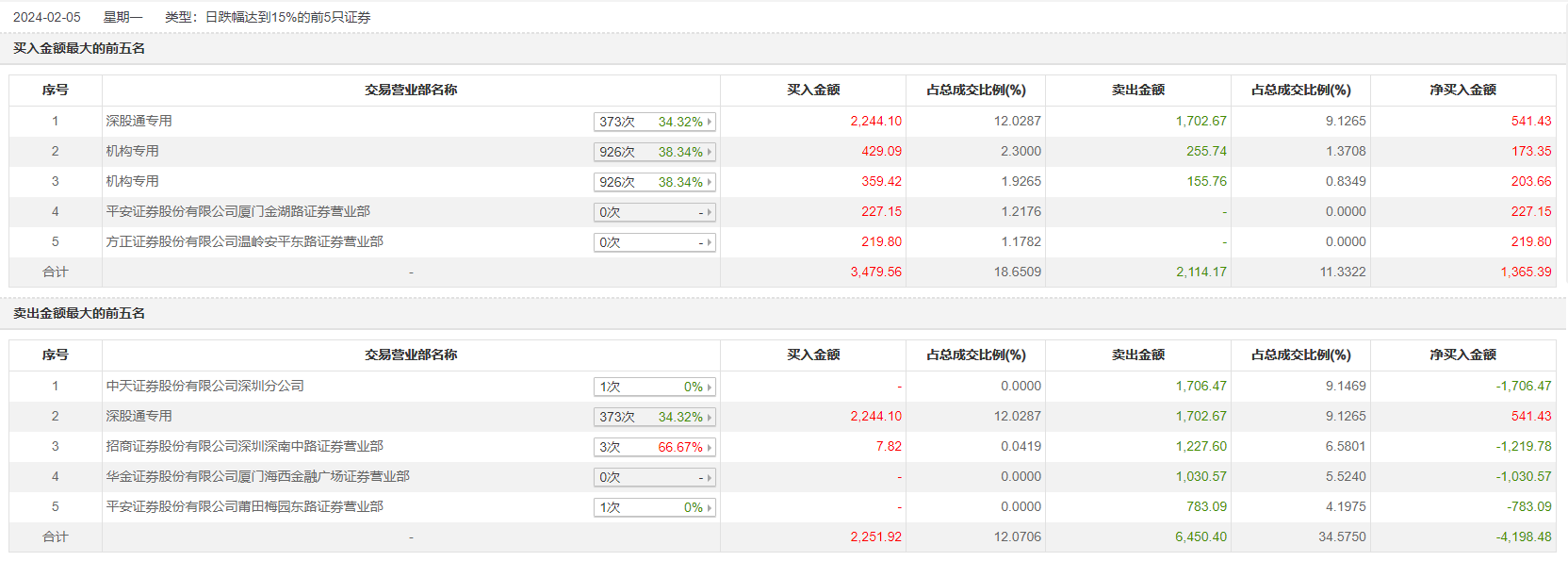Click the 买入金额最大的前五名 section heading
1568x561 pixels.
(x=79, y=48)
